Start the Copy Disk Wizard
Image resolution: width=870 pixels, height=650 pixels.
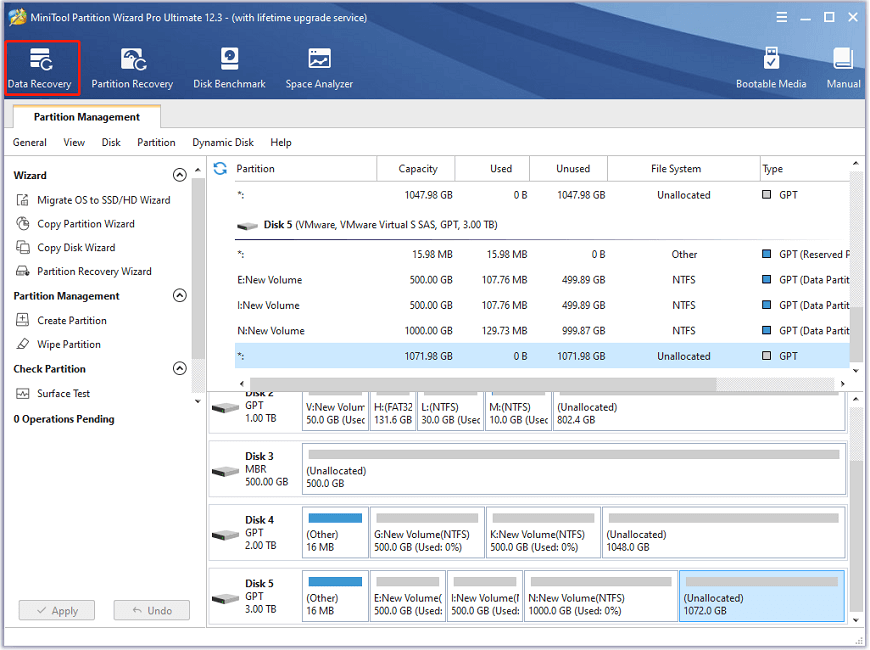66,248
